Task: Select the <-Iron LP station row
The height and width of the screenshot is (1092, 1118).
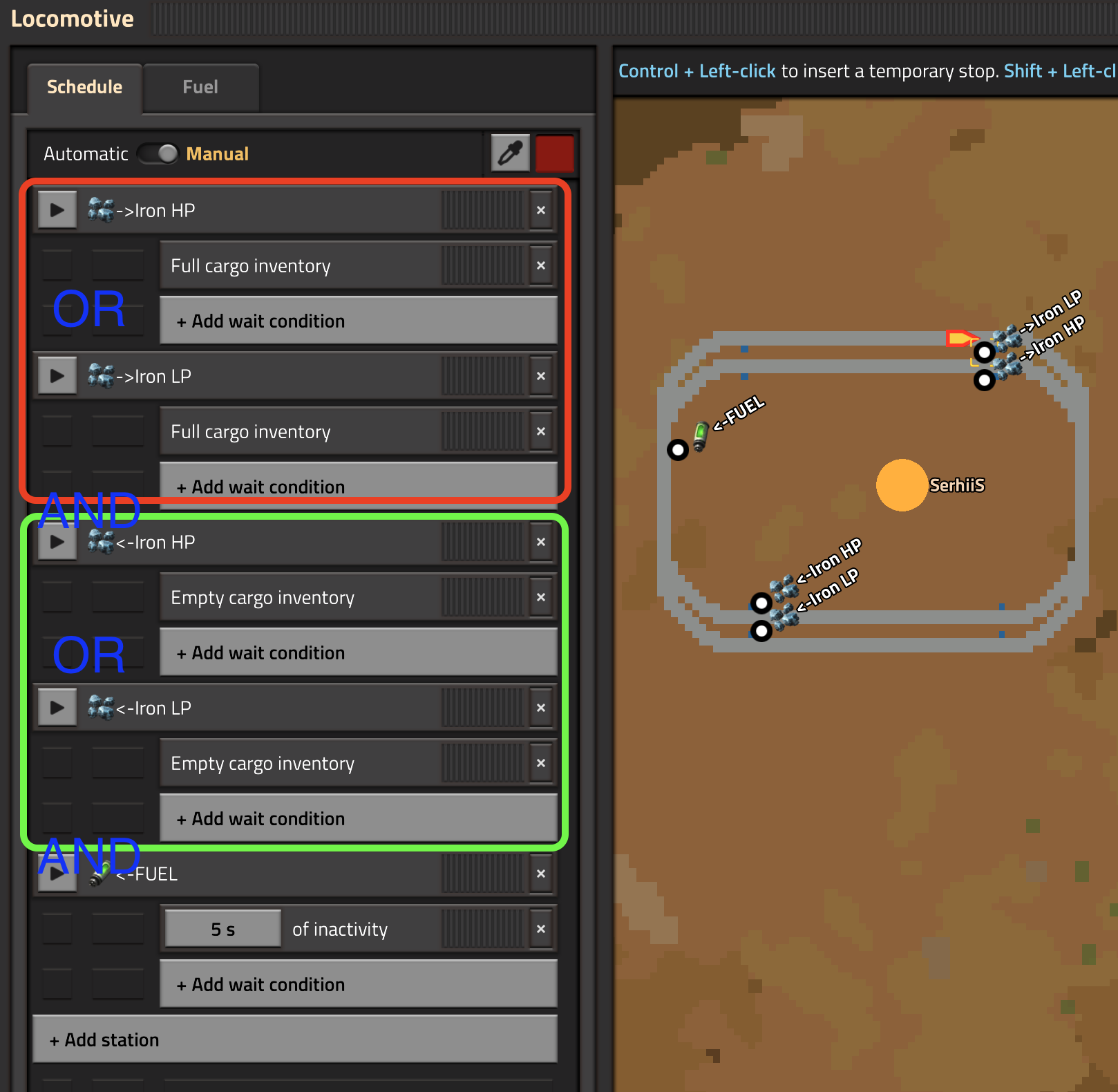Action: [295, 708]
